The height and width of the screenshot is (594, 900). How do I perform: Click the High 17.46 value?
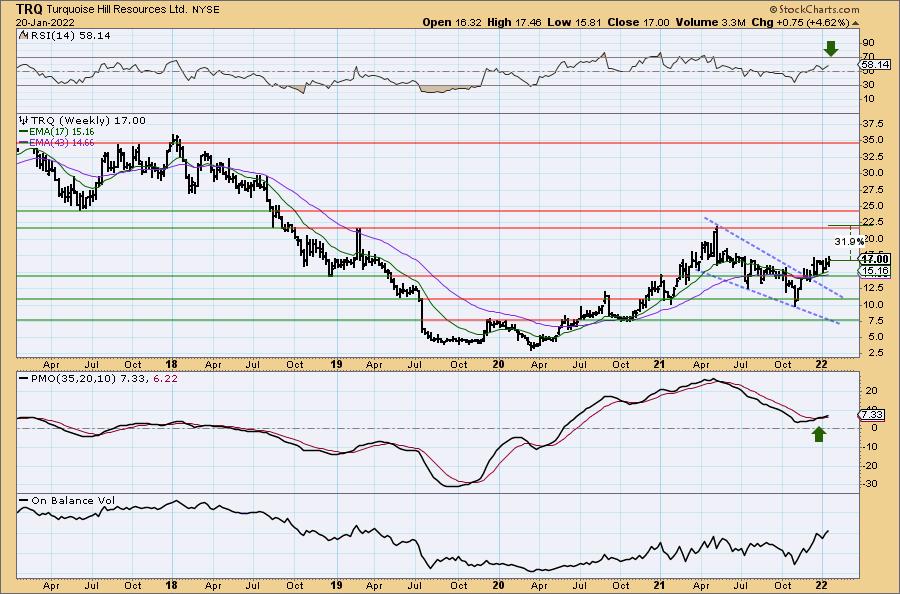(514, 22)
